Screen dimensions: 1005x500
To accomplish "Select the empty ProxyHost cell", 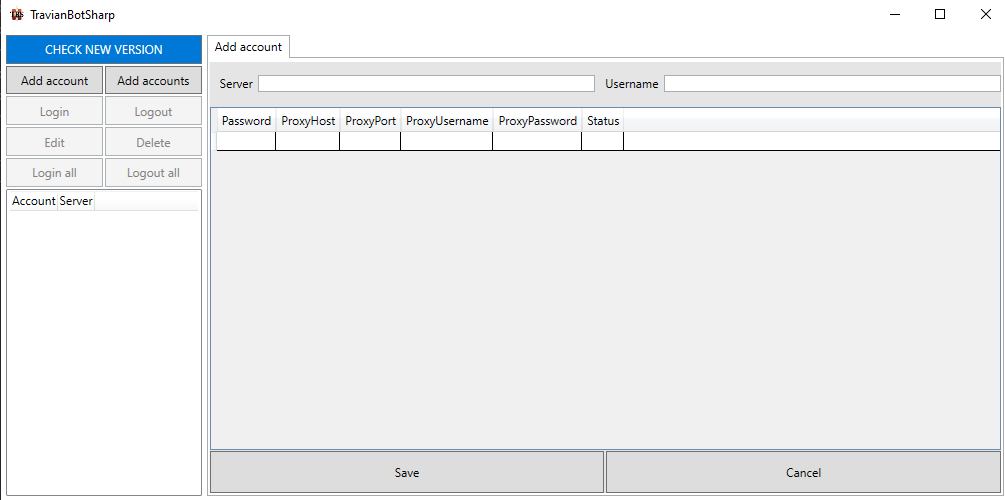I will (308, 141).
